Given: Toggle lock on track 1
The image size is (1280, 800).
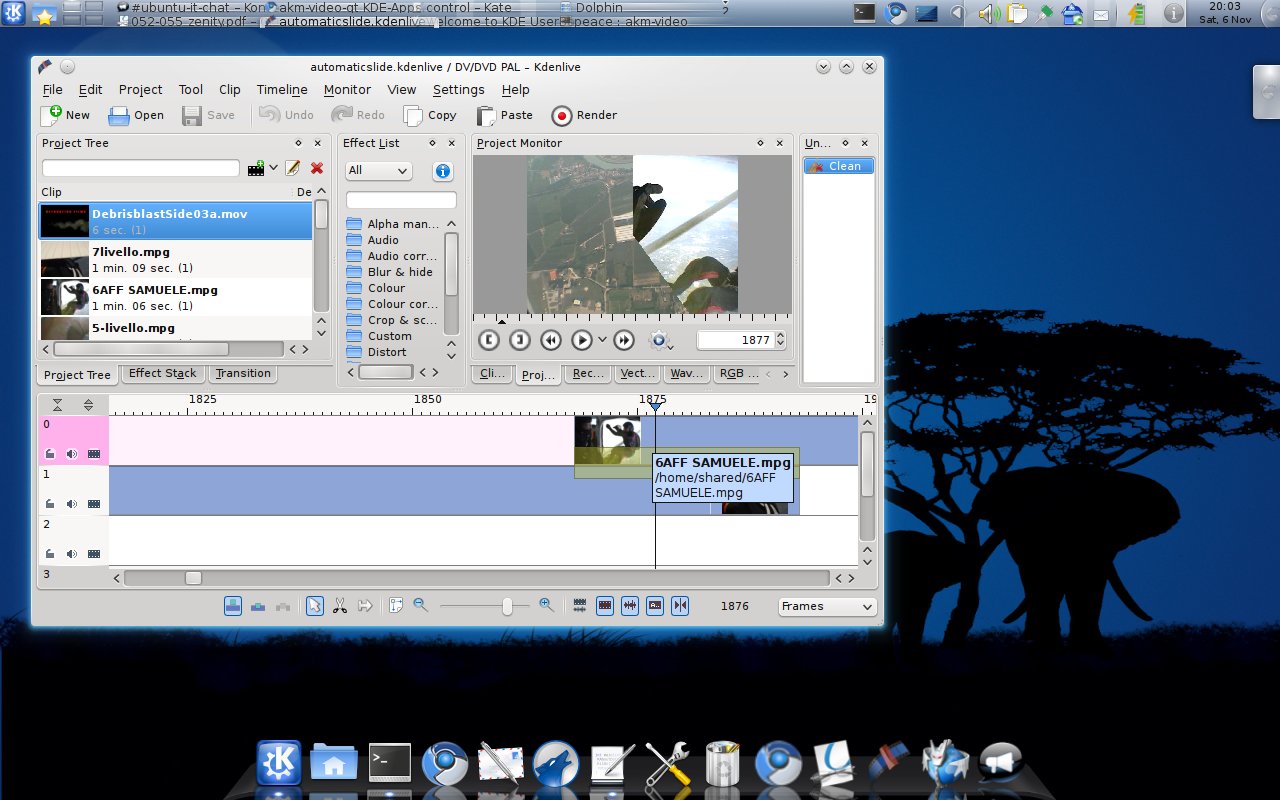Looking at the screenshot, I should point(50,504).
